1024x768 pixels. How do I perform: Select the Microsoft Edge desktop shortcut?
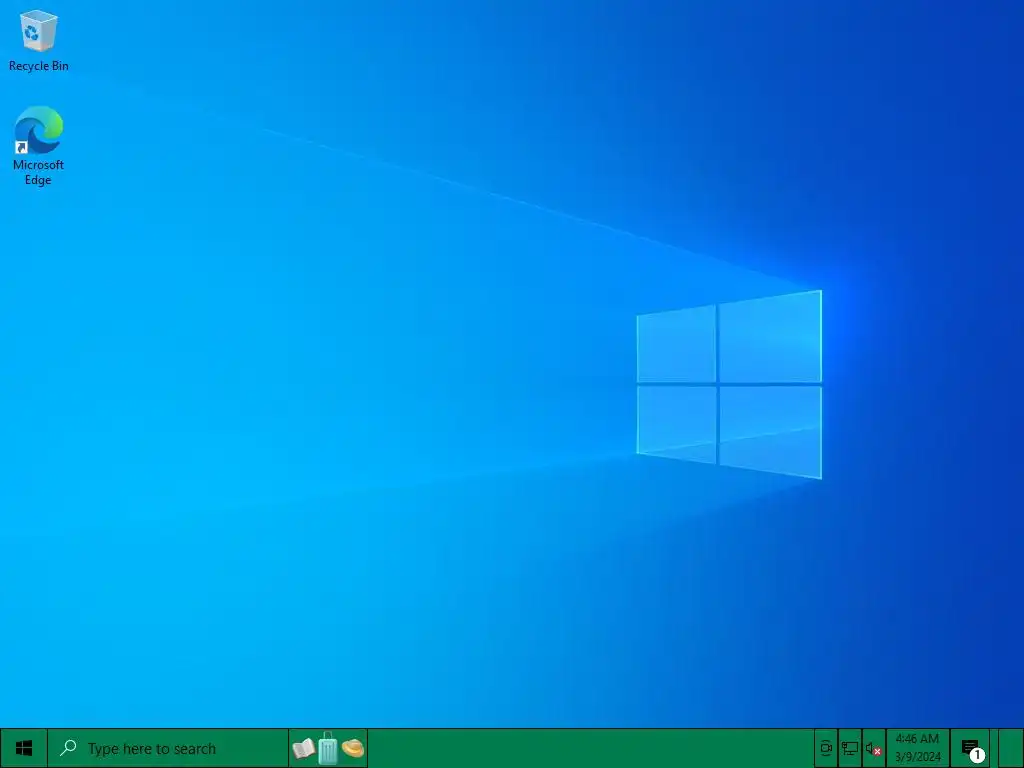point(39,146)
